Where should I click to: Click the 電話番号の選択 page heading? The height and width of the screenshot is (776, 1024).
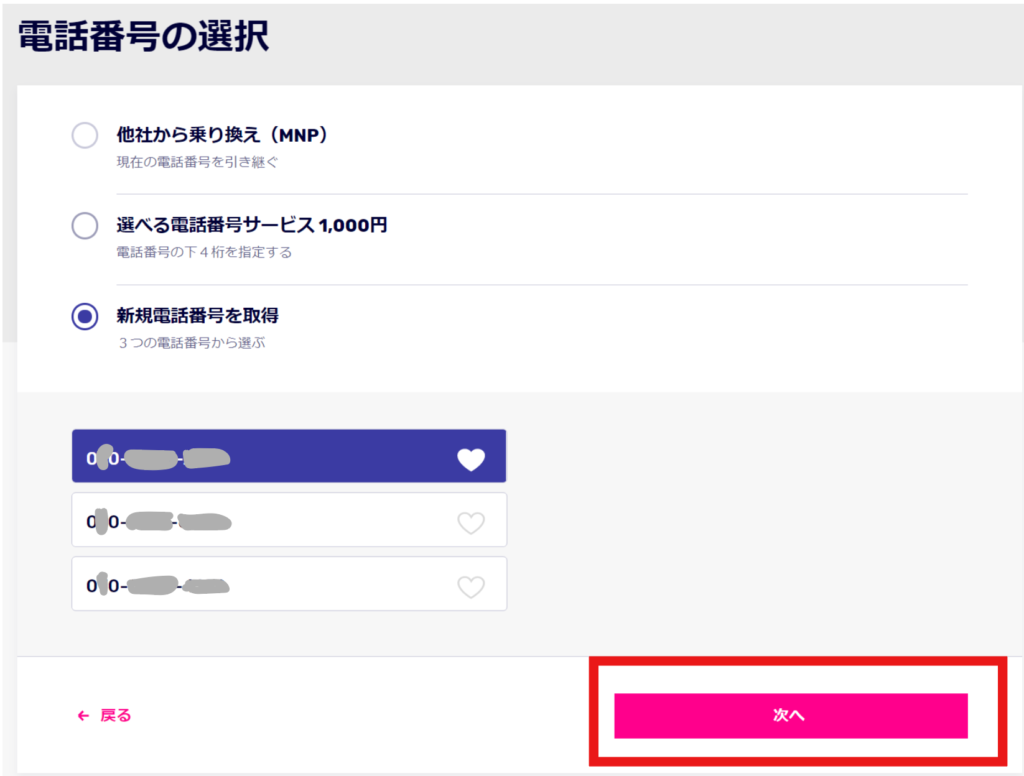pyautogui.click(x=143, y=36)
